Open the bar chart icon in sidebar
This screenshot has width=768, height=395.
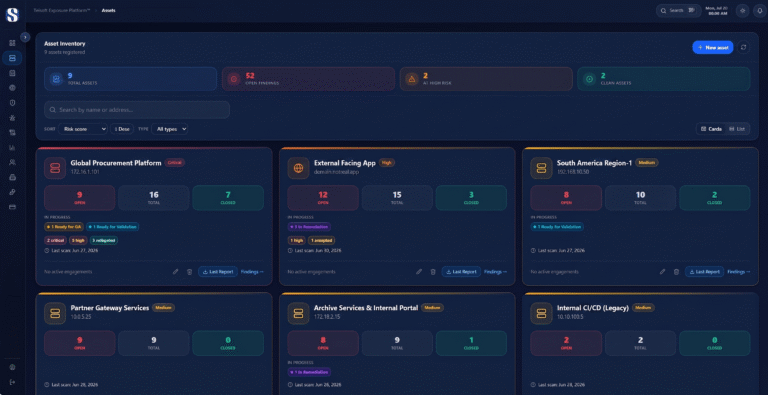click(12, 147)
